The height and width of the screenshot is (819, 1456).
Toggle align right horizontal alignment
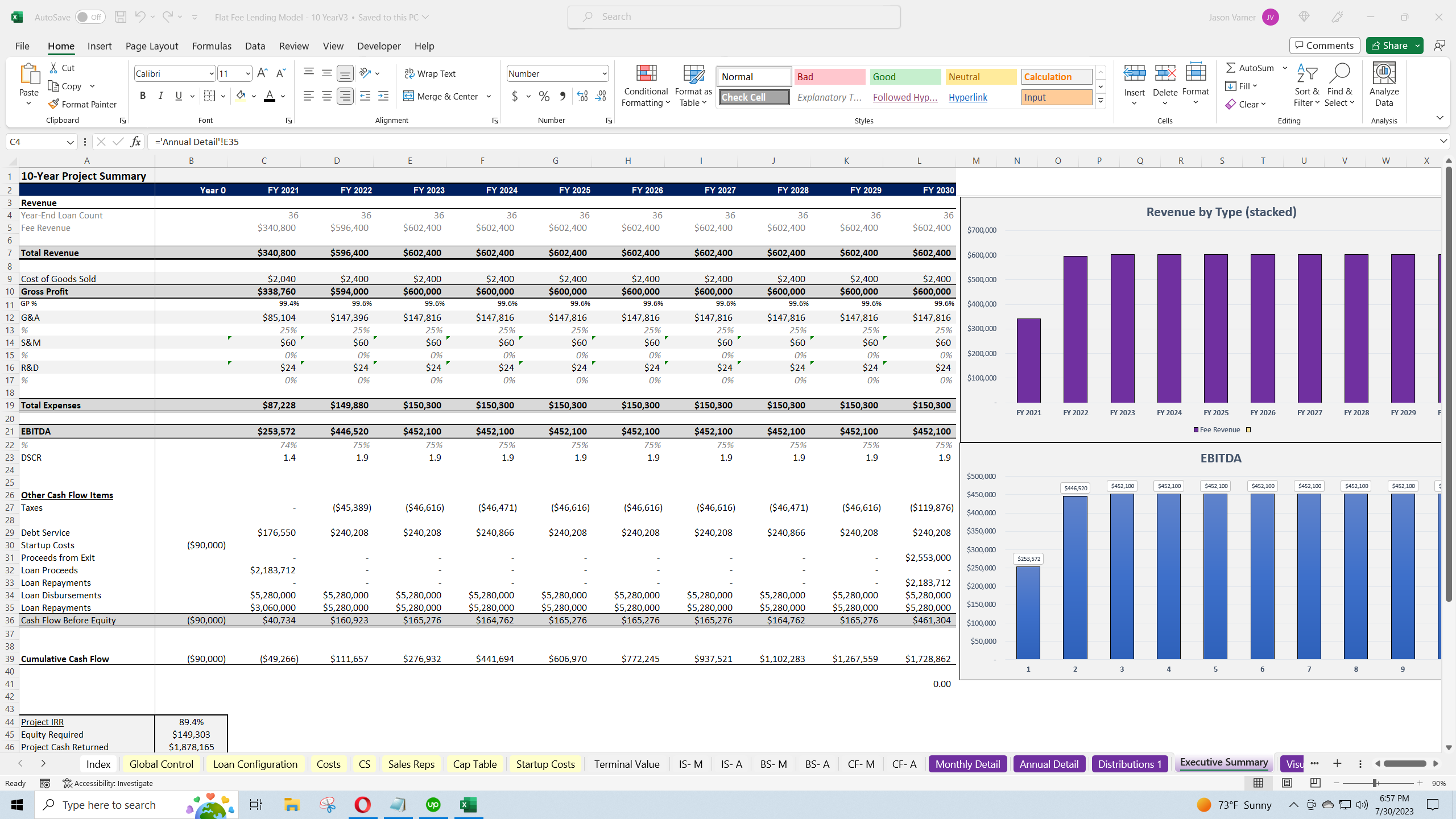(345, 96)
